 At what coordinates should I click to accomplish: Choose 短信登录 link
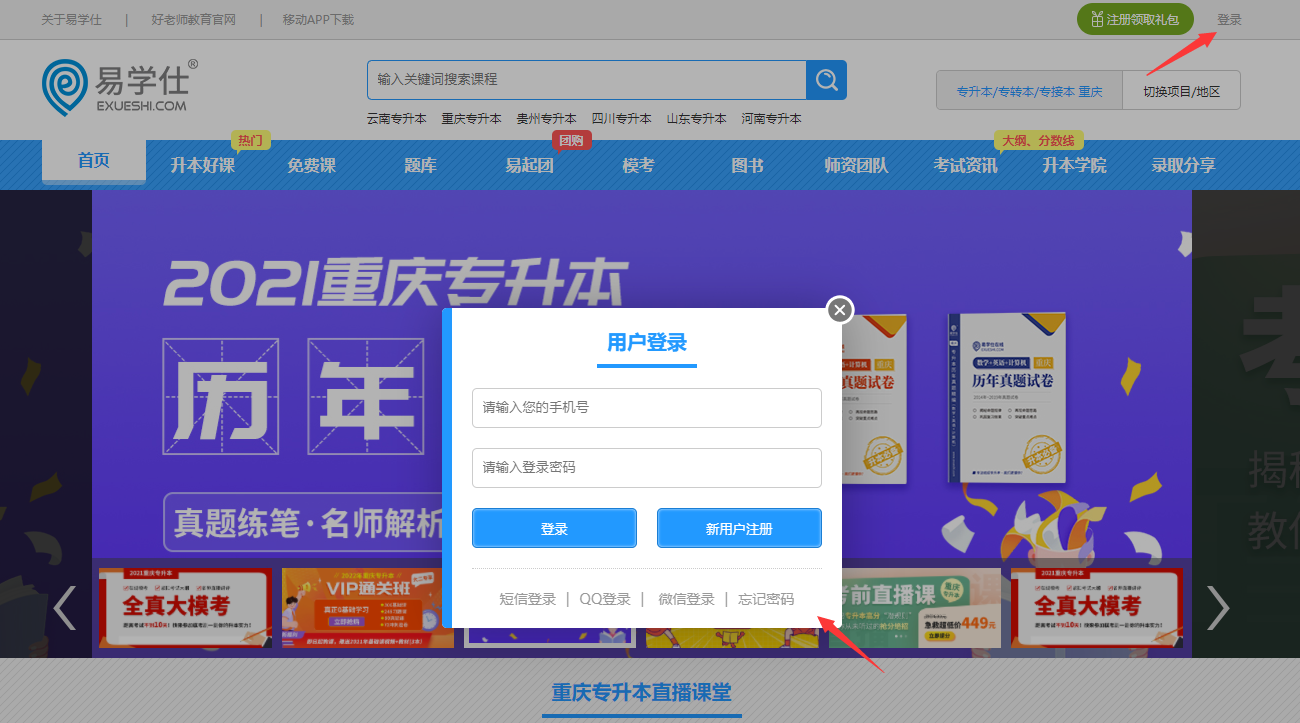[x=528, y=599]
